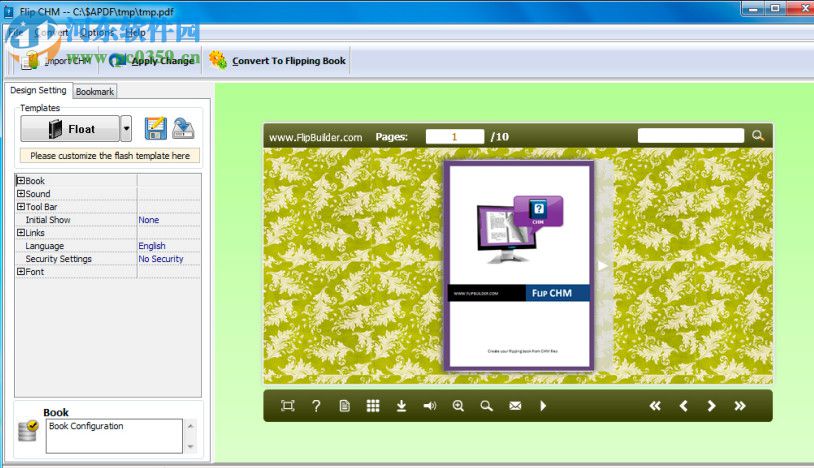Click the help question mark icon
814x468 pixels.
tap(316, 406)
